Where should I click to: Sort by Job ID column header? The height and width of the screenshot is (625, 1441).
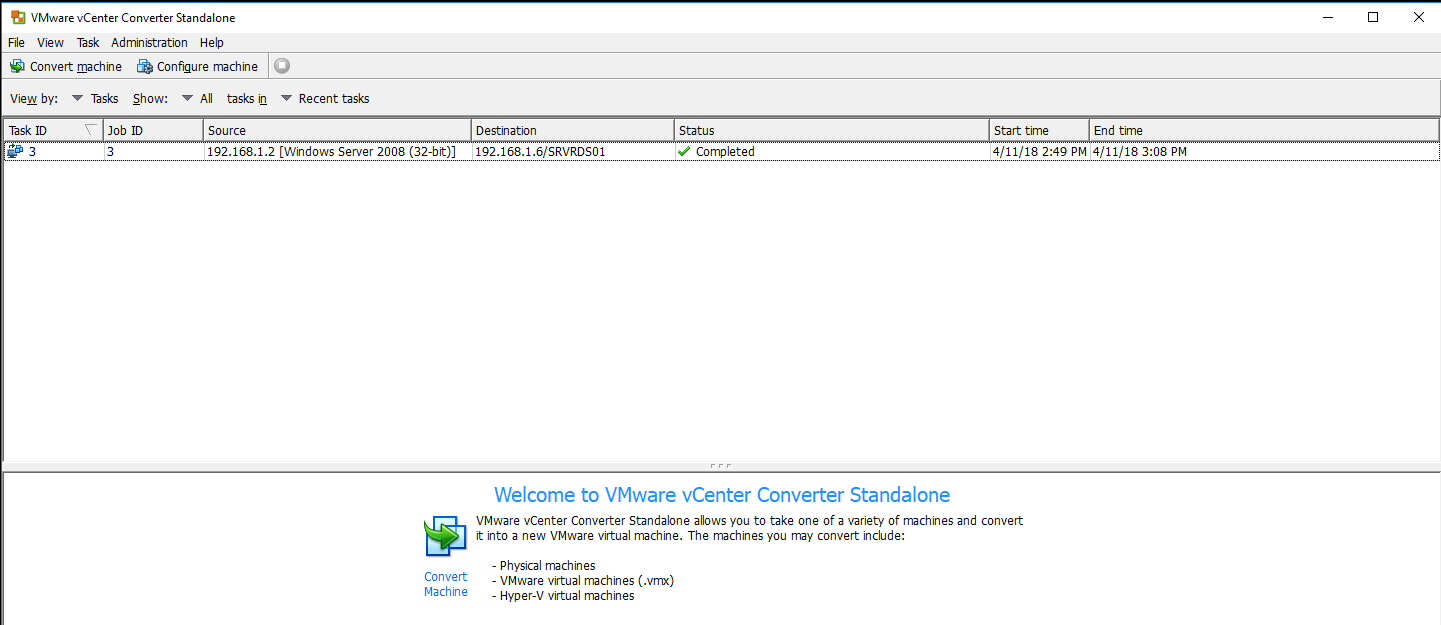[x=153, y=130]
